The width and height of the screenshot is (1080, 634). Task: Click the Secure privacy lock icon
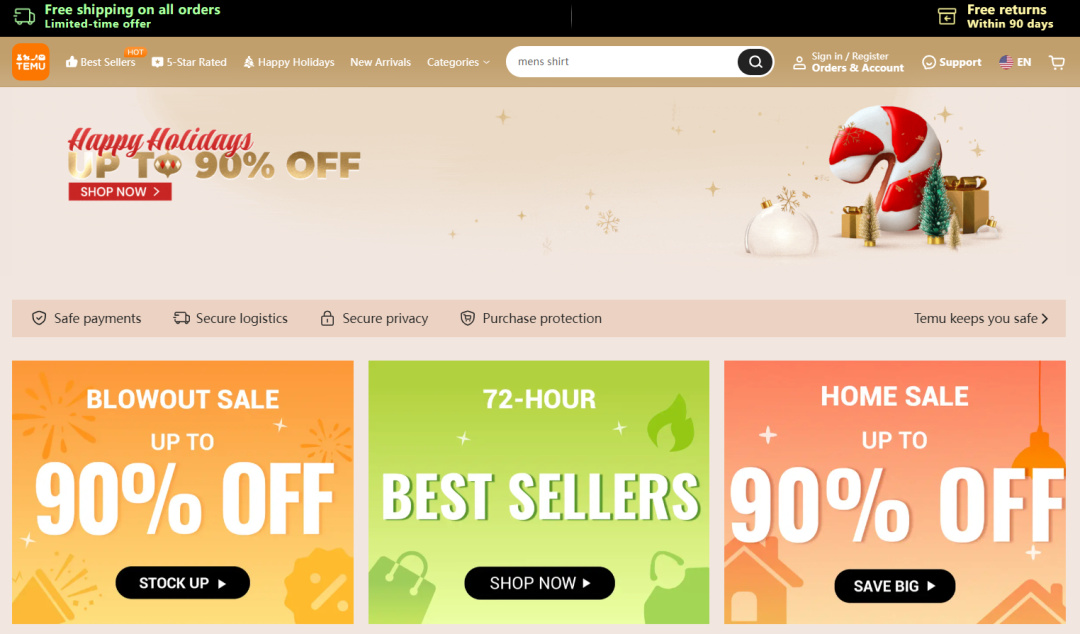tap(327, 318)
